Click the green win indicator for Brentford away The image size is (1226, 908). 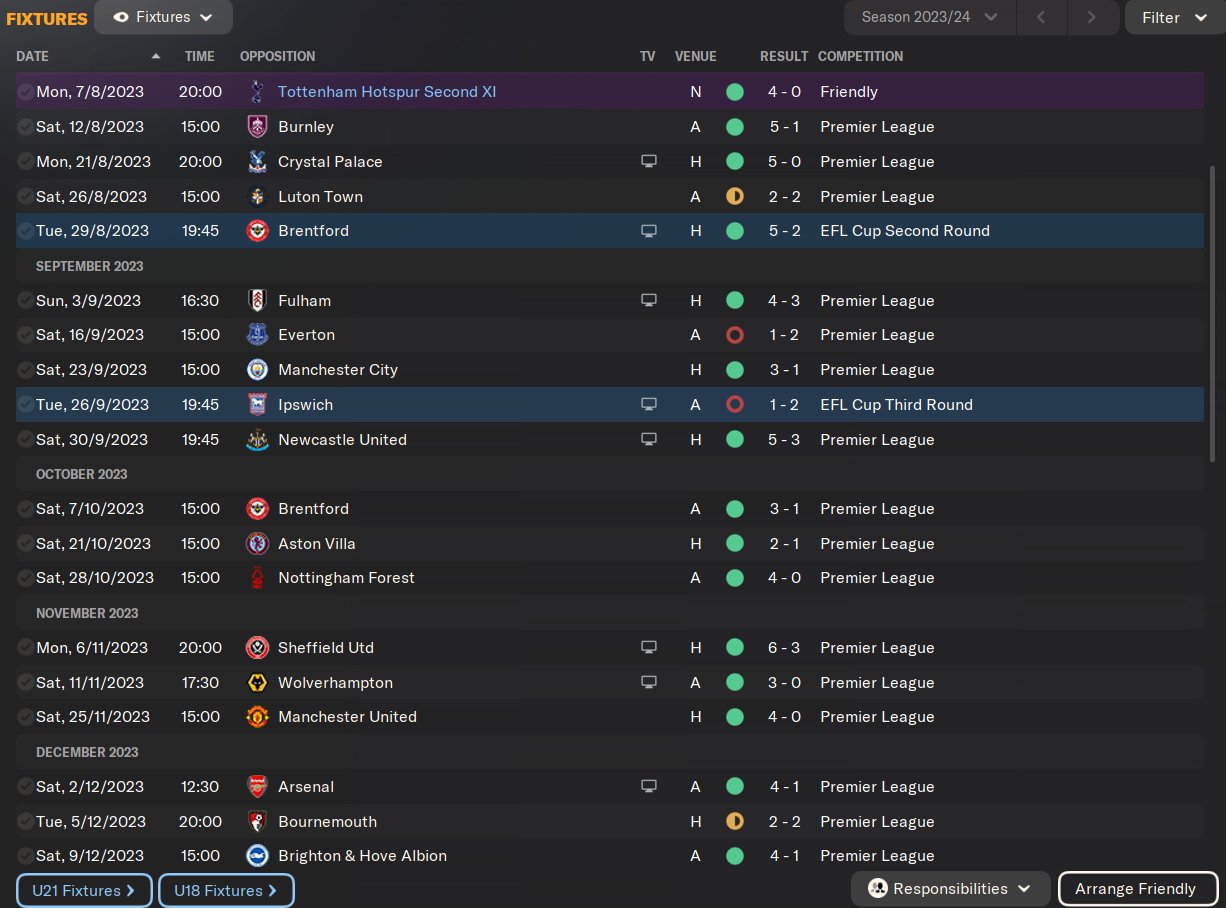(735, 509)
